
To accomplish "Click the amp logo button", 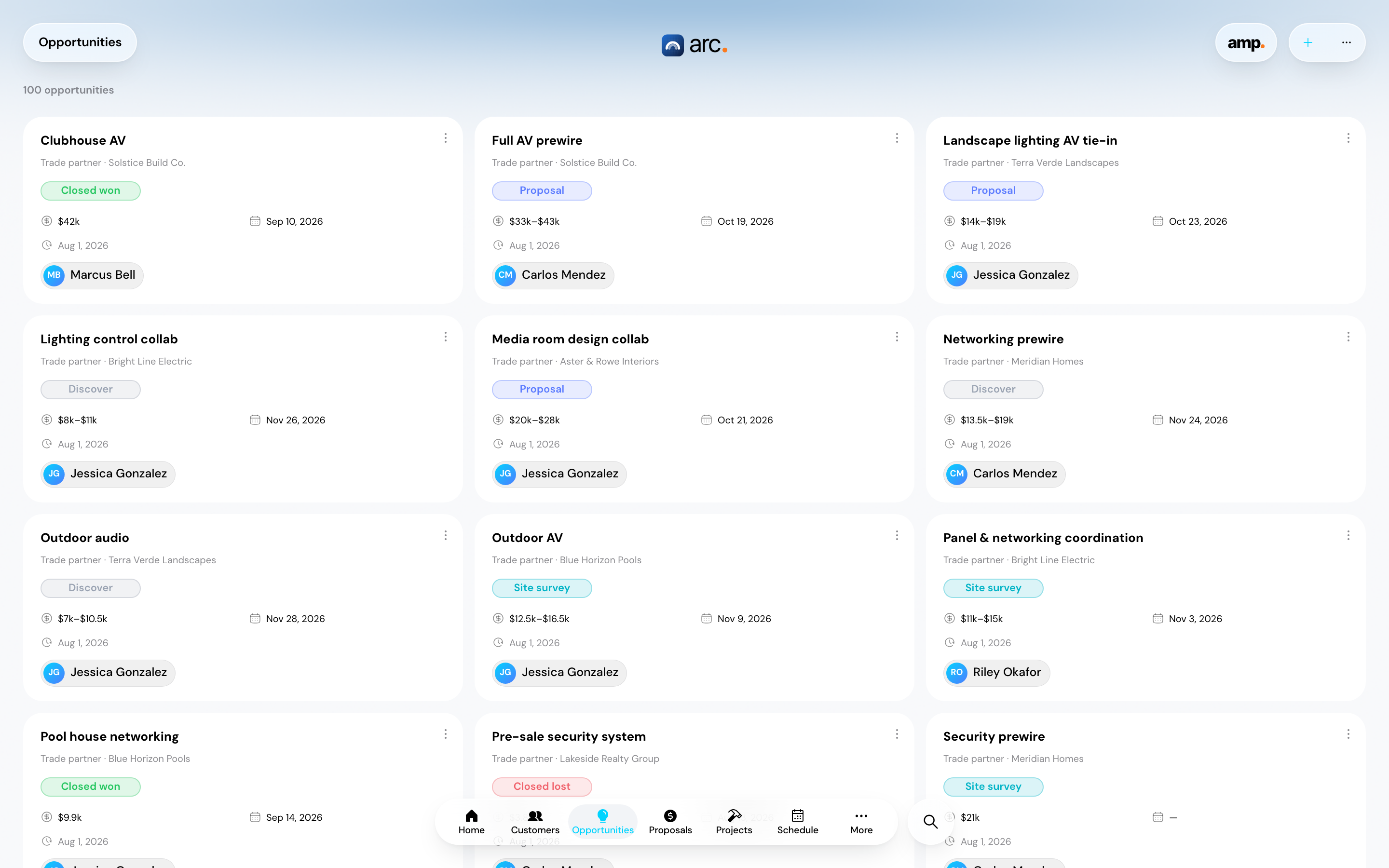I will pos(1245,42).
